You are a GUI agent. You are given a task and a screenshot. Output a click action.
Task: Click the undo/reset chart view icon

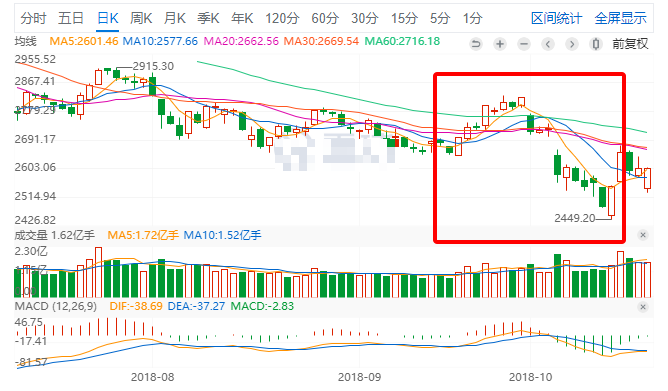pos(476,44)
